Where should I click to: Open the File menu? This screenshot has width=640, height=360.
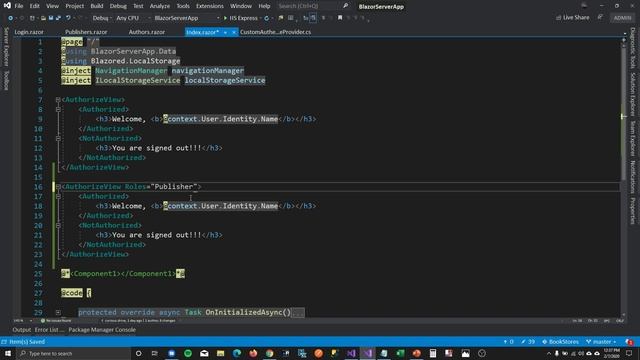click(x=19, y=6)
